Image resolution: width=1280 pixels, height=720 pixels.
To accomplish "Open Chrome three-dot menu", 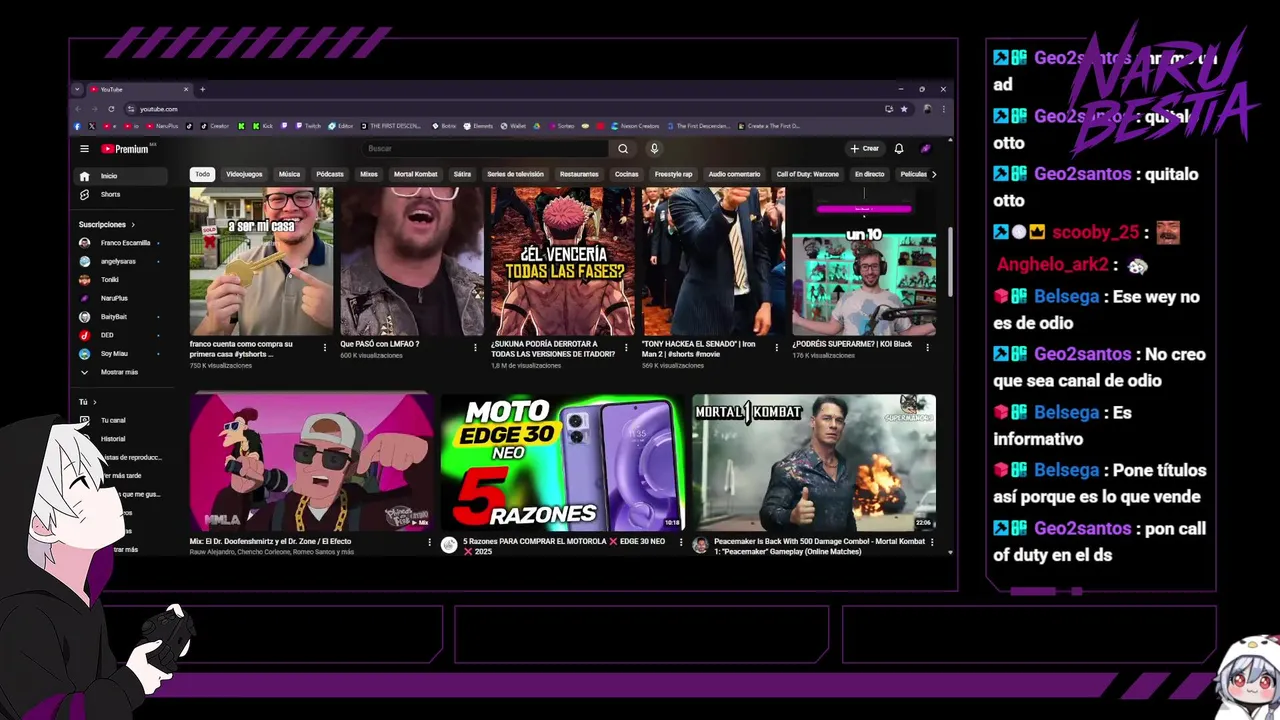I will click(942, 108).
